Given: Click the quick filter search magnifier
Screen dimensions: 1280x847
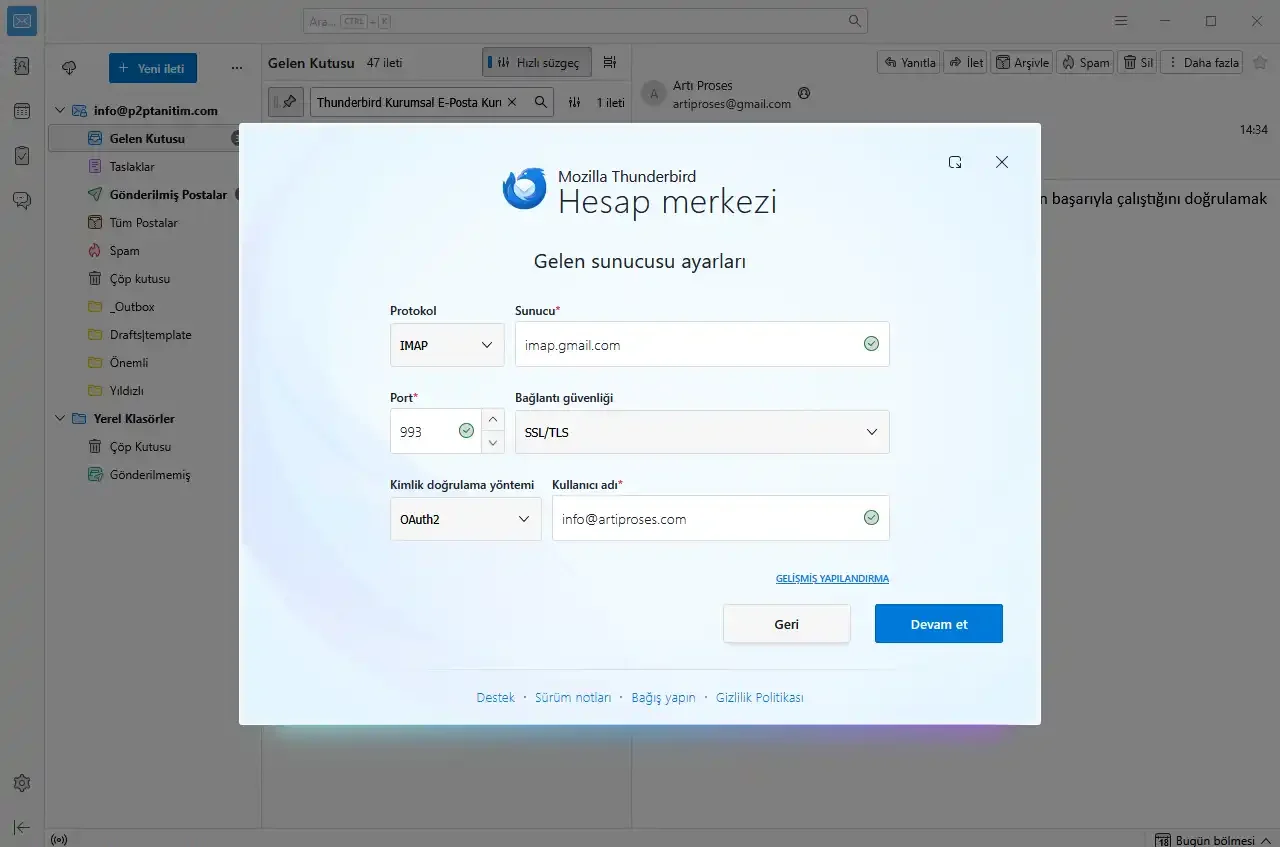Looking at the screenshot, I should pyautogui.click(x=540, y=102).
